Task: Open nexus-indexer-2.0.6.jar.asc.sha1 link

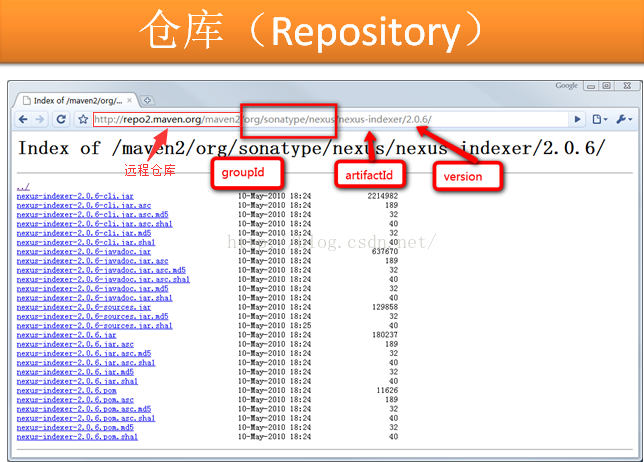Action: click(86, 363)
